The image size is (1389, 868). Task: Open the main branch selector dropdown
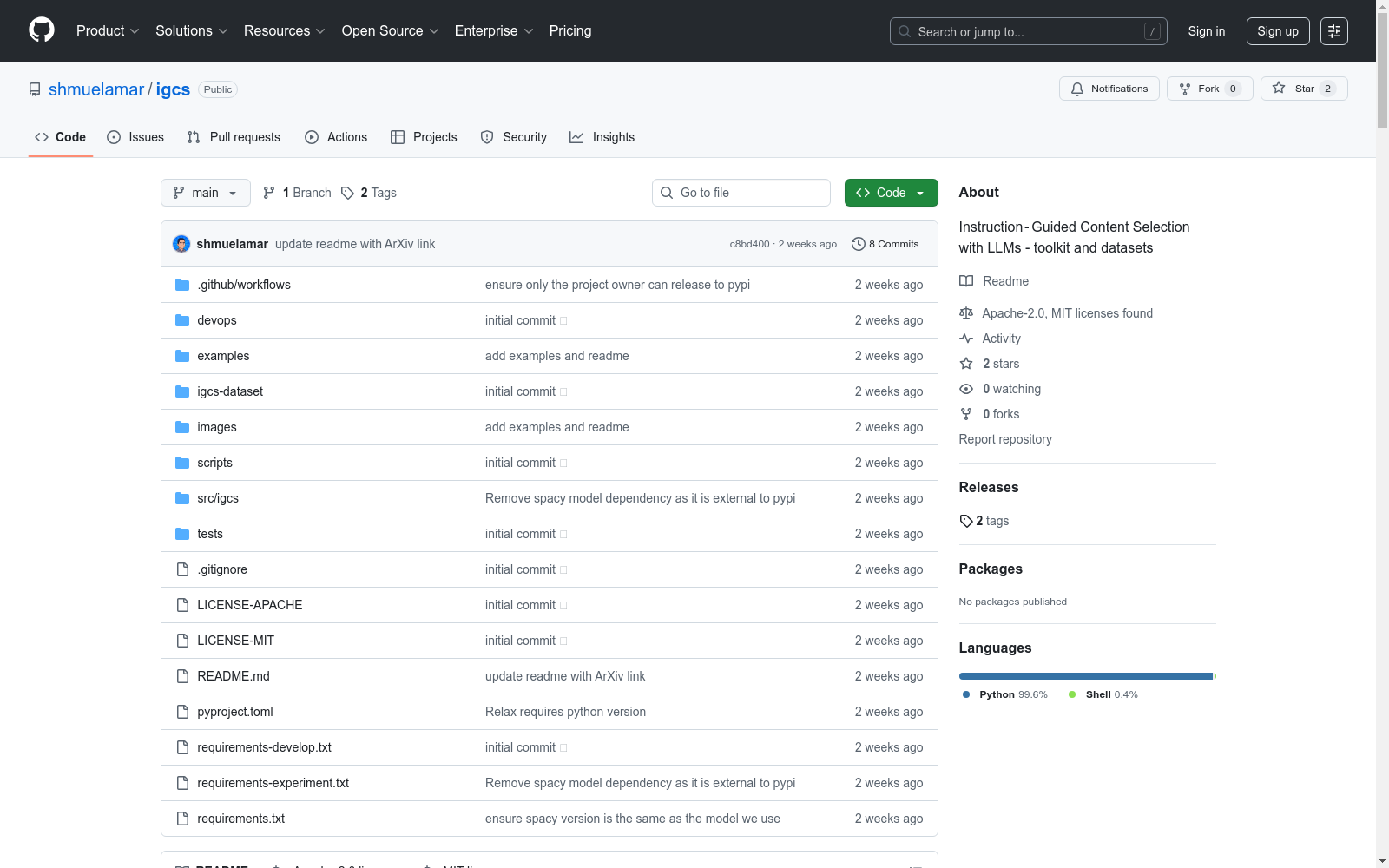pyautogui.click(x=206, y=193)
